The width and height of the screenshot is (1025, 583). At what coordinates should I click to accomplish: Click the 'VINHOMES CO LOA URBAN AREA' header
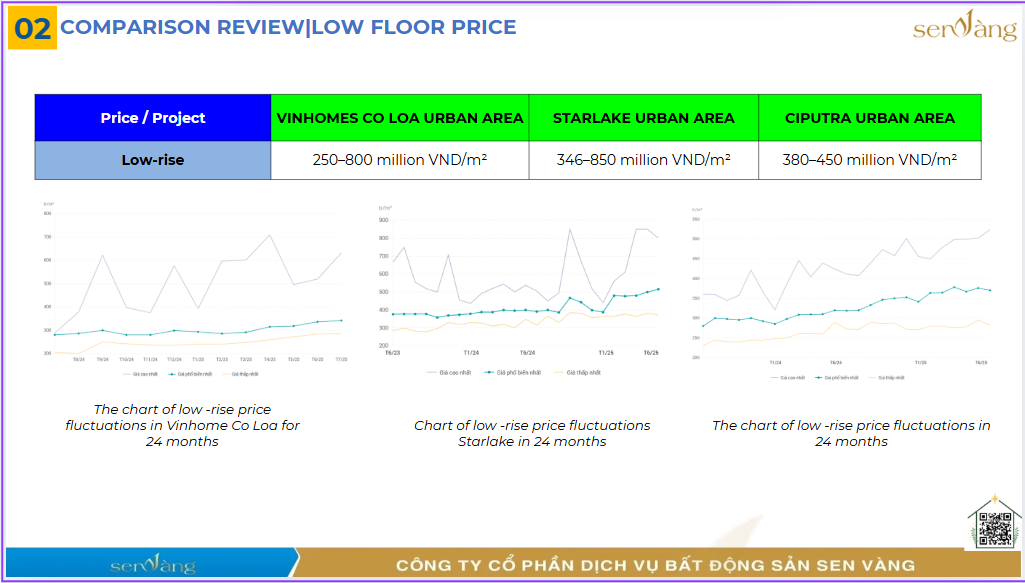tap(400, 118)
